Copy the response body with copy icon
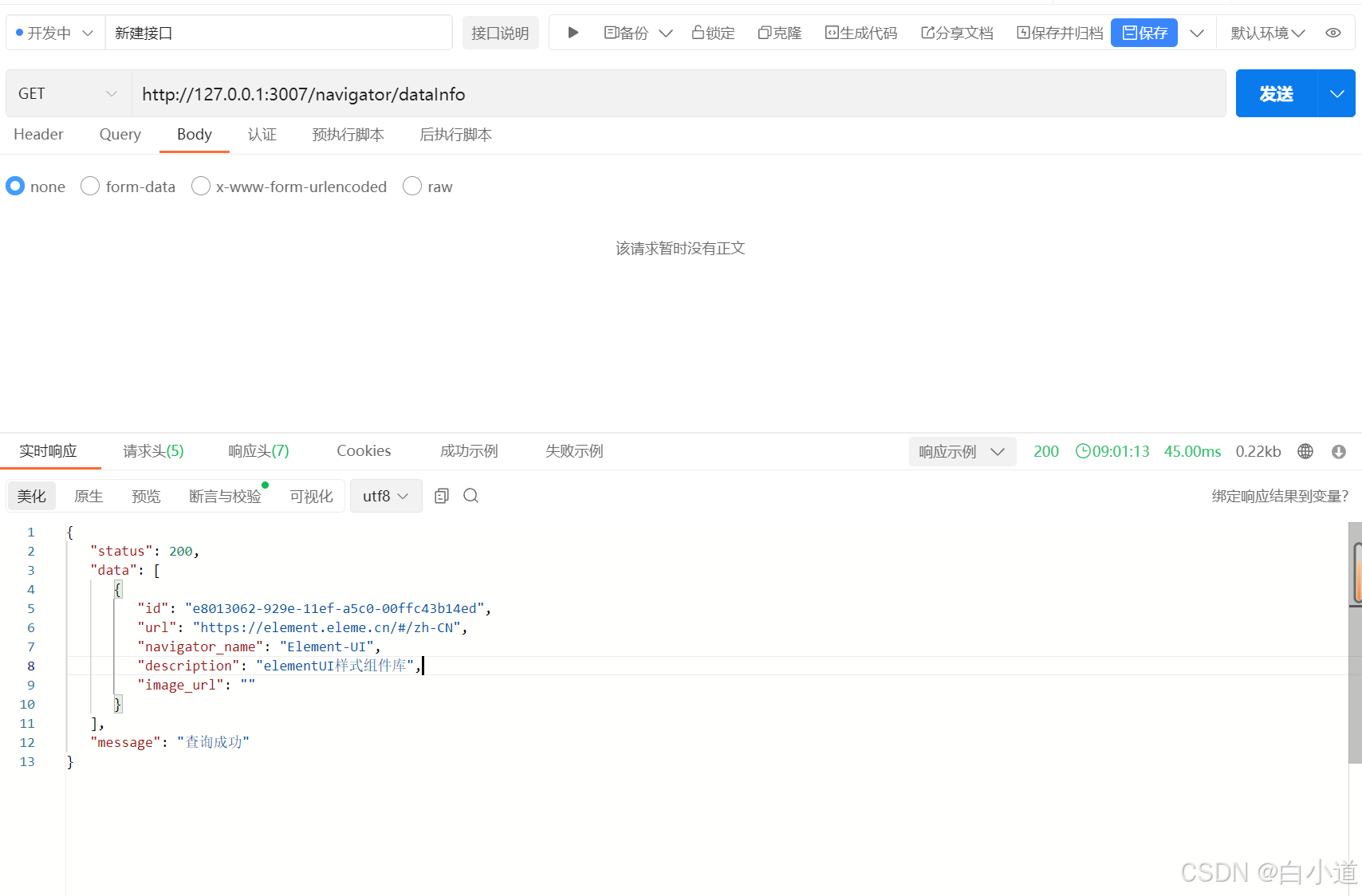The image size is (1362, 896). click(x=441, y=495)
